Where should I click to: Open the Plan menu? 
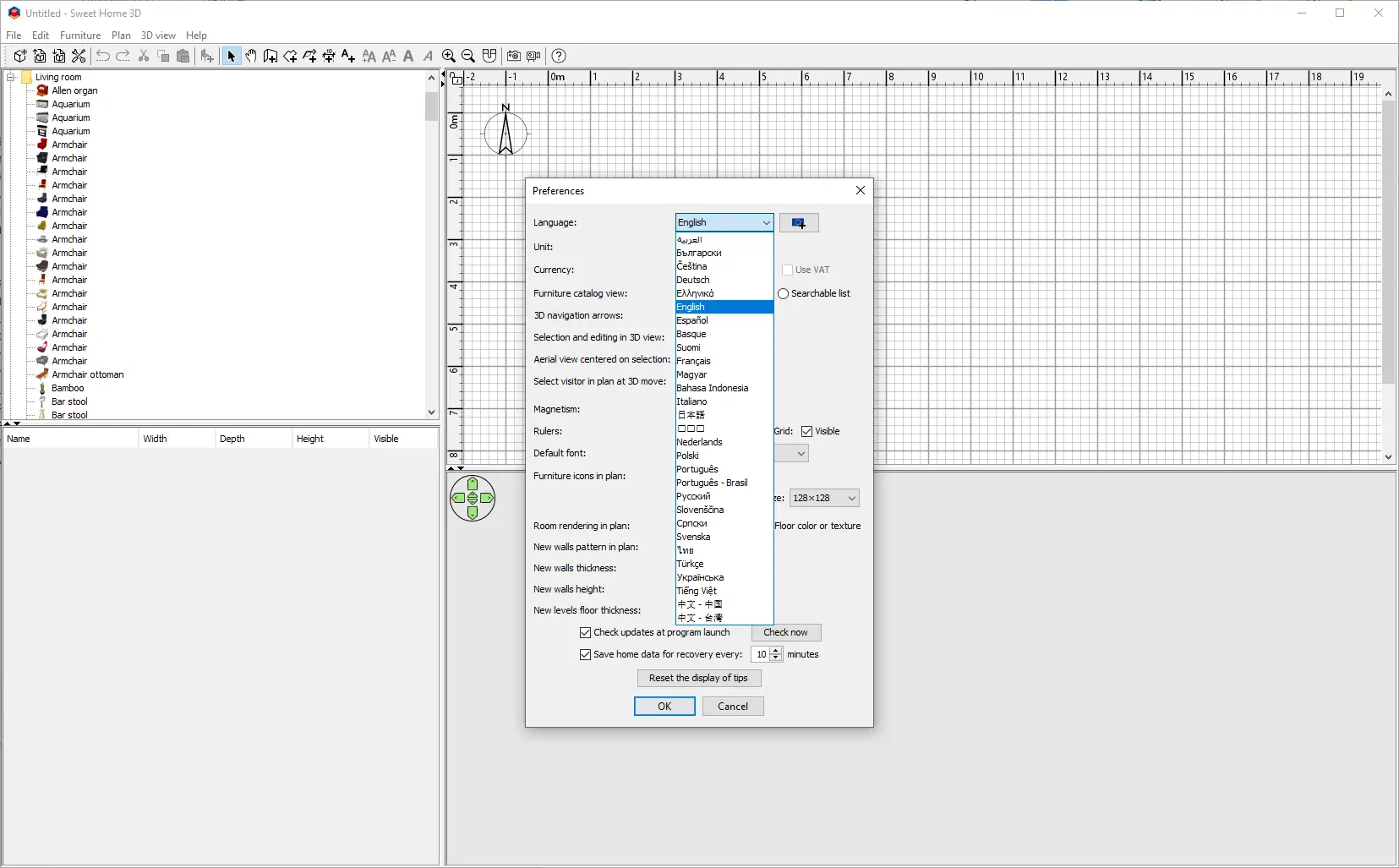[121, 35]
